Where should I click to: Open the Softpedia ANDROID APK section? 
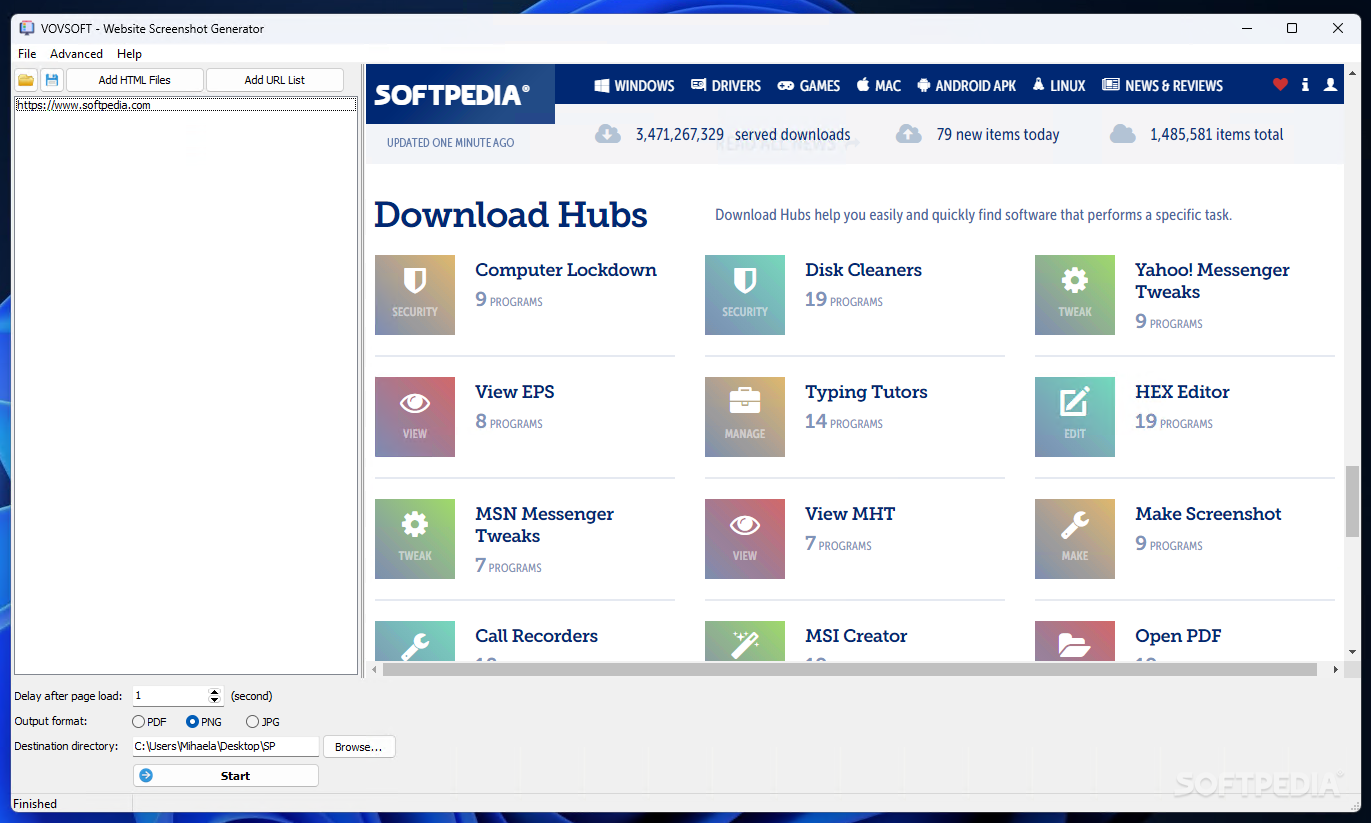pos(966,86)
